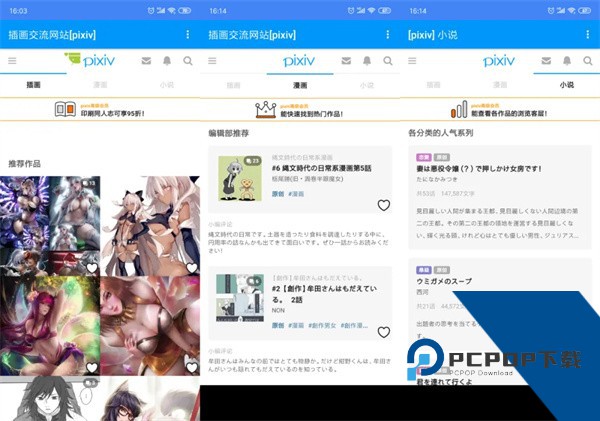Open the hamburger menu in the left screen

[x=12, y=61]
